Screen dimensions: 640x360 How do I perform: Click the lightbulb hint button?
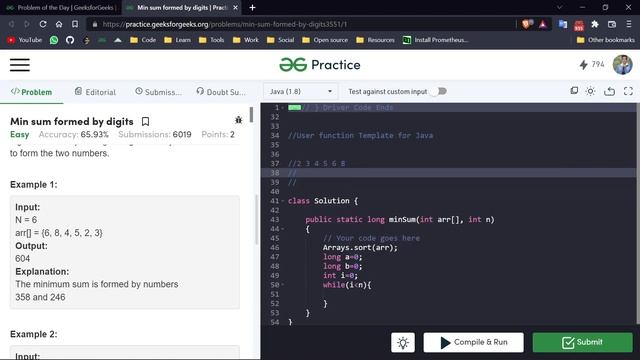point(403,342)
